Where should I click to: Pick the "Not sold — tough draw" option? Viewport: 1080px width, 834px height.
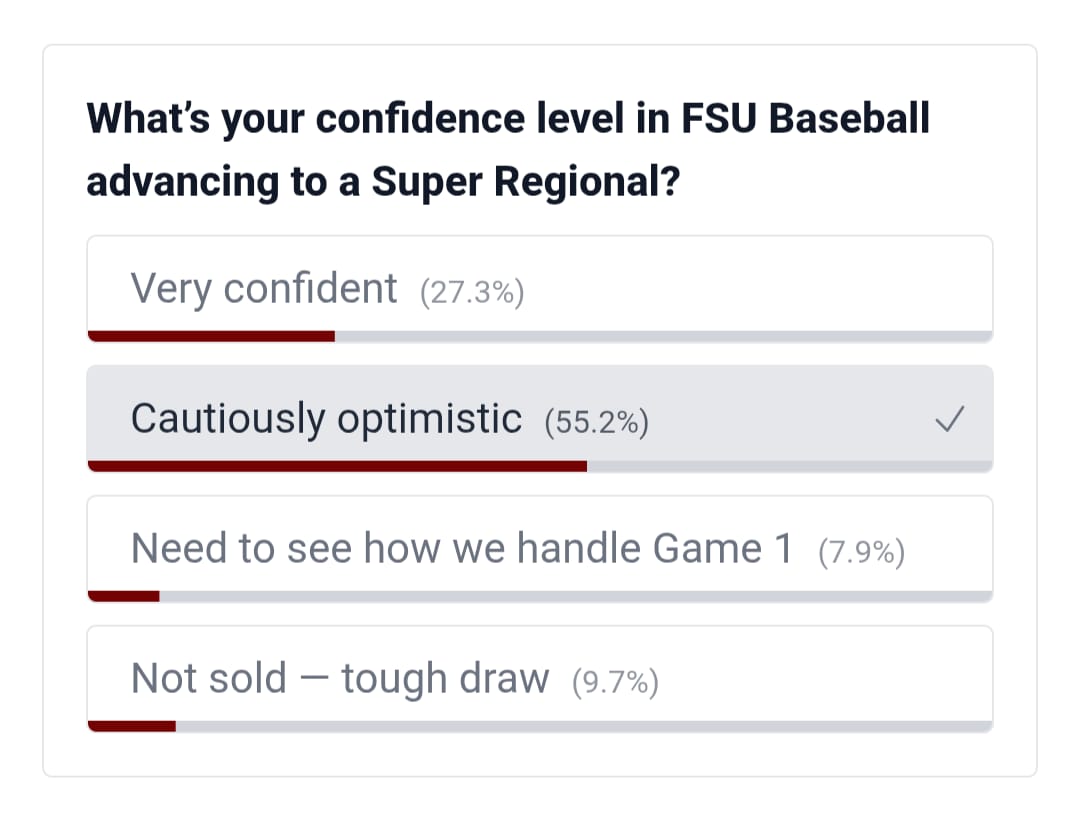339,679
